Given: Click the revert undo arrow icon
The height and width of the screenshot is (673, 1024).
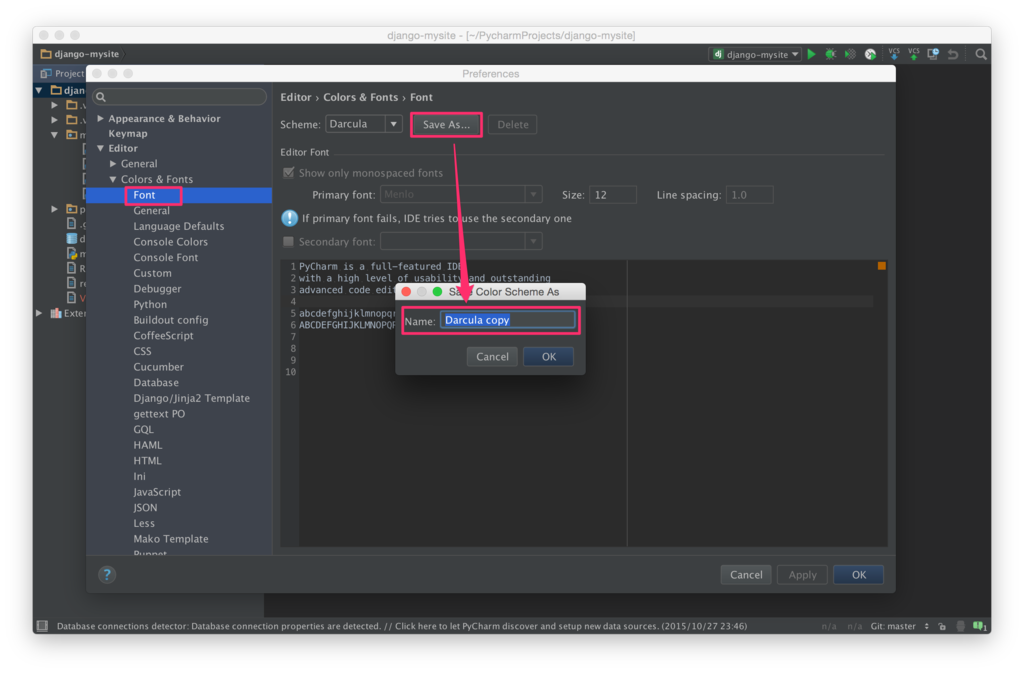Looking at the screenshot, I should click(953, 54).
